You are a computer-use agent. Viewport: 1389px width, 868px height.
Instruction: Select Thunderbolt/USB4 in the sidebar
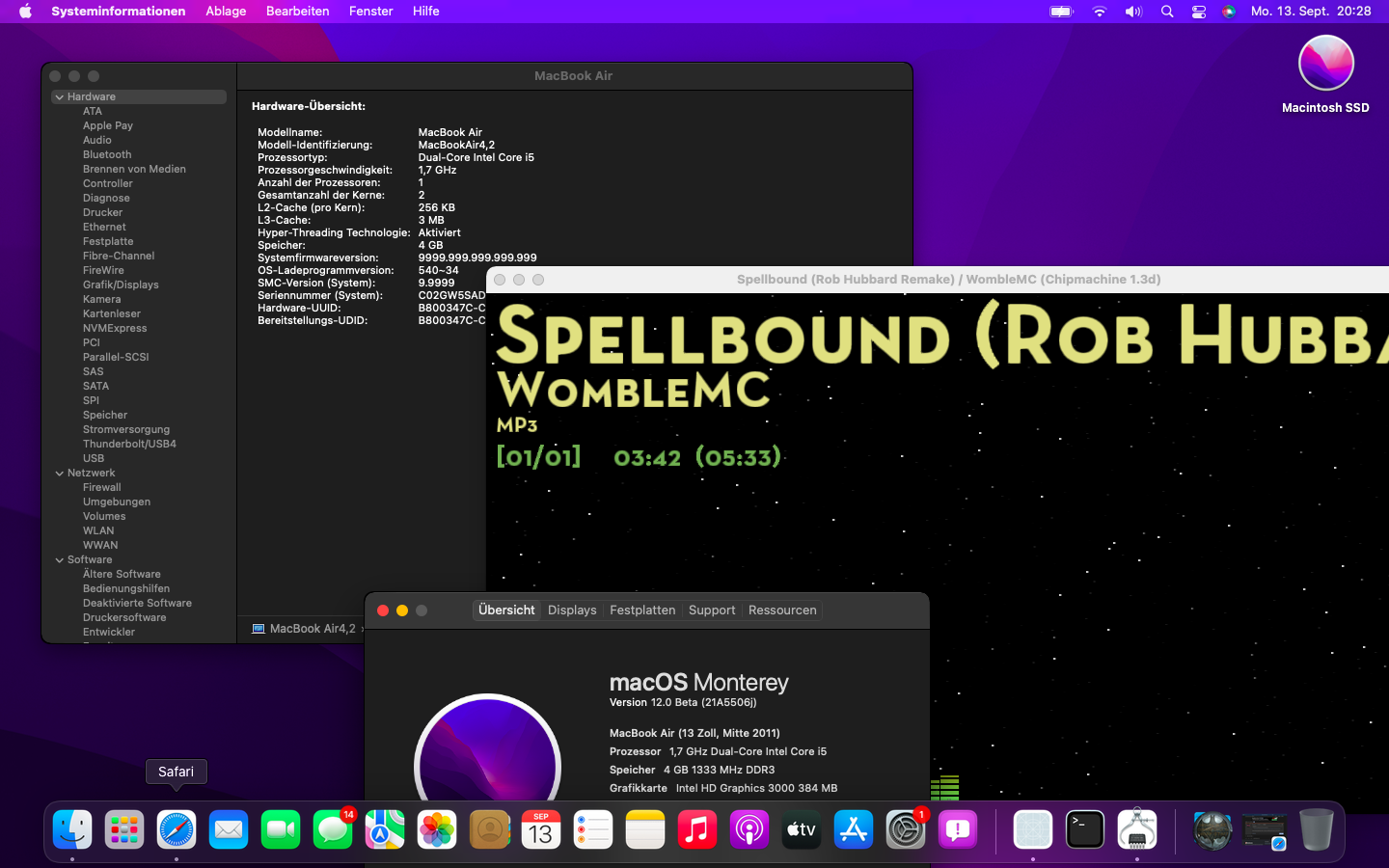(x=129, y=444)
